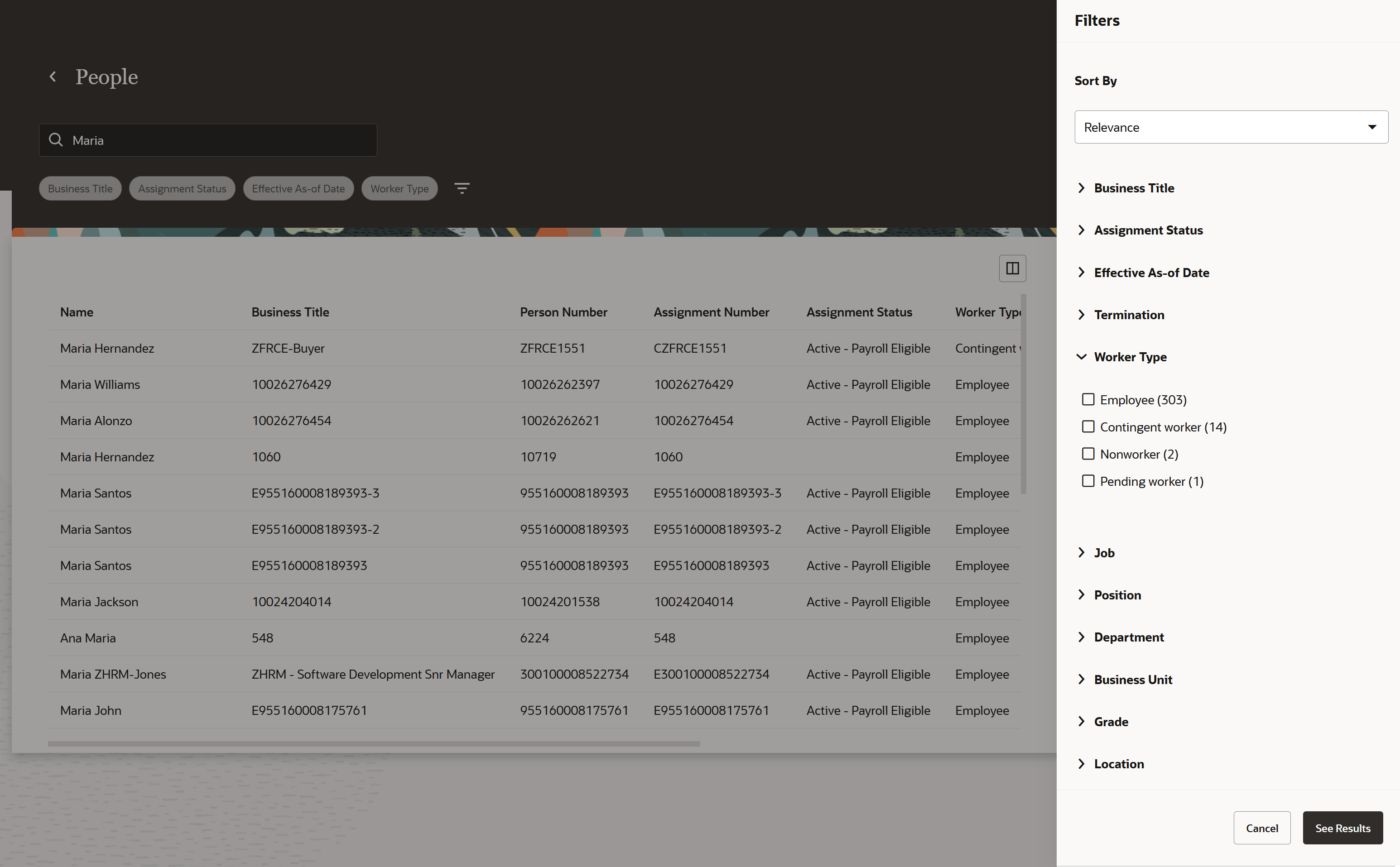Click the columns layout icon

coord(1012,268)
